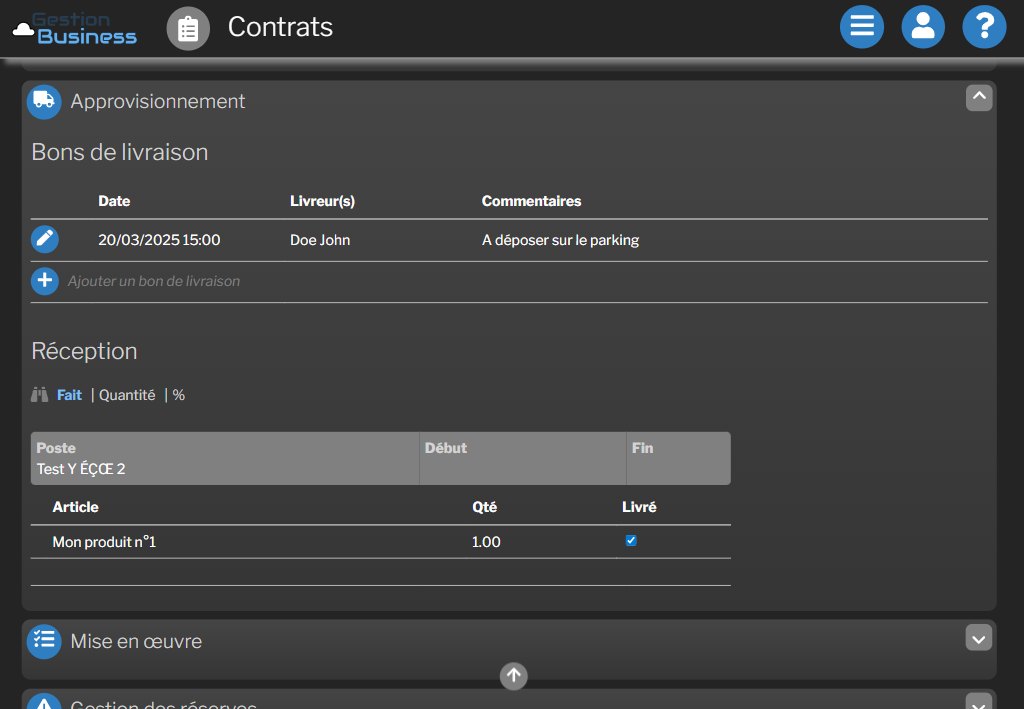Click the Contrats clipboard icon

tap(188, 28)
